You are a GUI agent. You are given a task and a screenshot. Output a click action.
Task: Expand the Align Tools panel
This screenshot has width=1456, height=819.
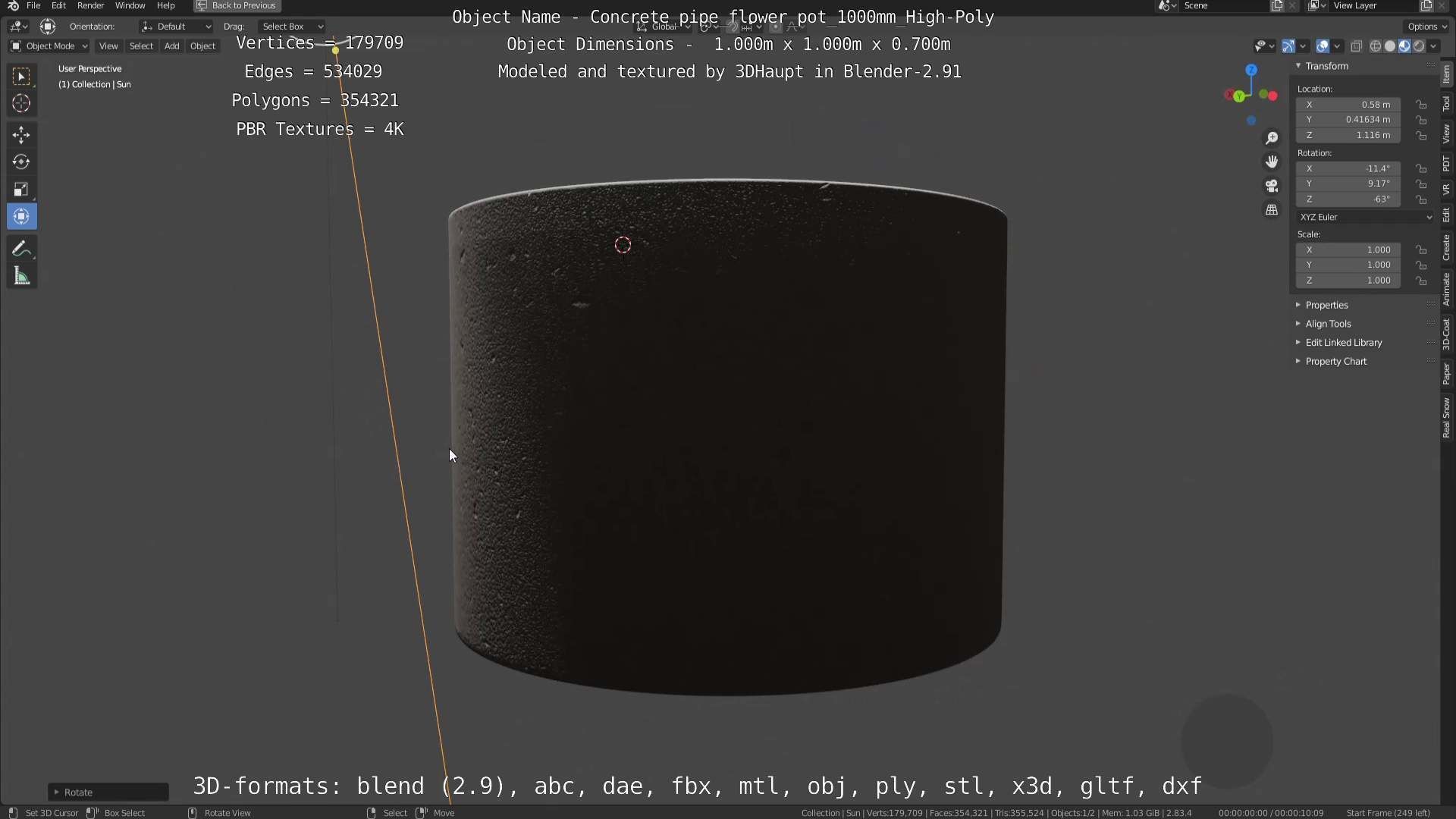[x=1298, y=324]
